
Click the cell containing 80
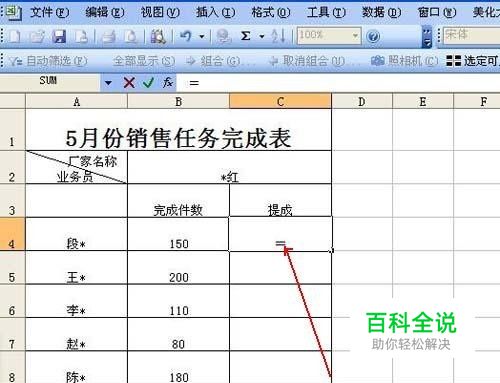pos(178,334)
